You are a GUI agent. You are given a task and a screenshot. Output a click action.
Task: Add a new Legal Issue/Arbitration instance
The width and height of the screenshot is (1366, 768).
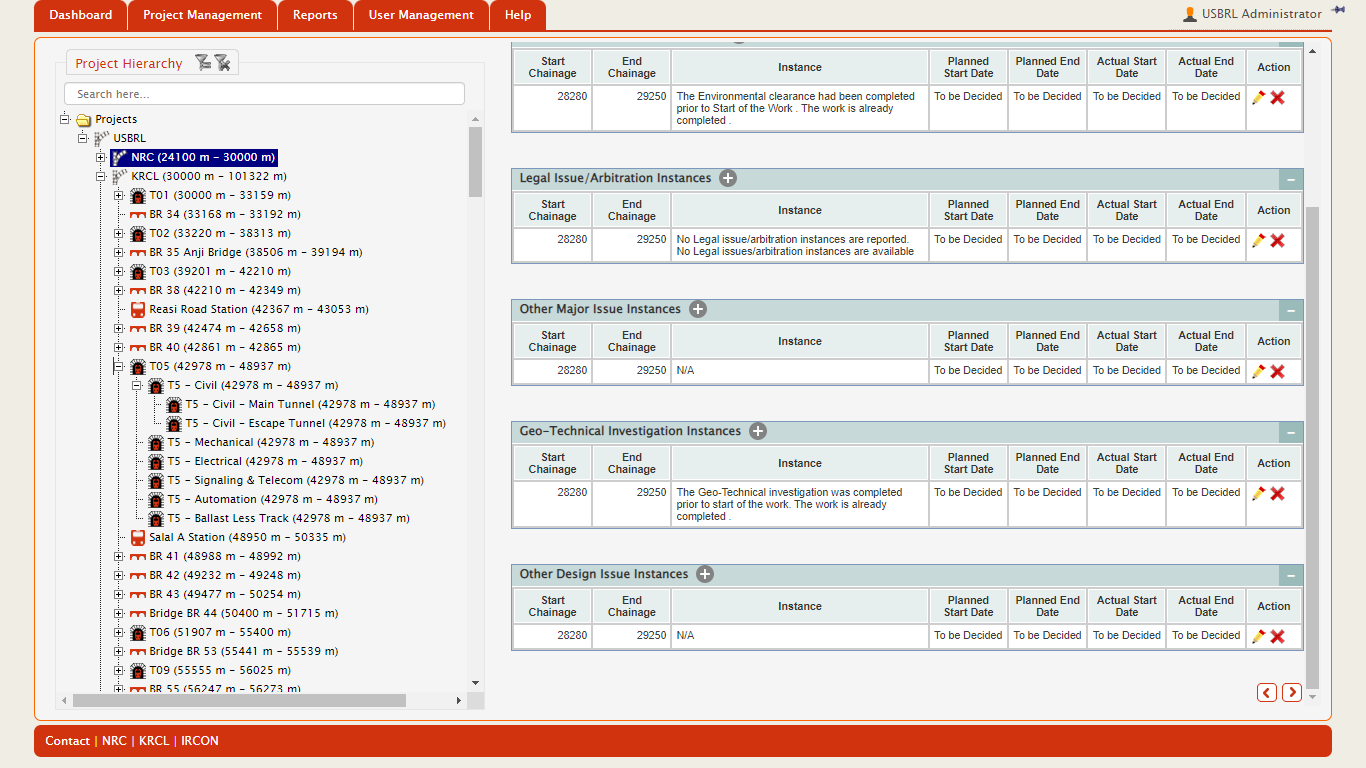(x=728, y=178)
